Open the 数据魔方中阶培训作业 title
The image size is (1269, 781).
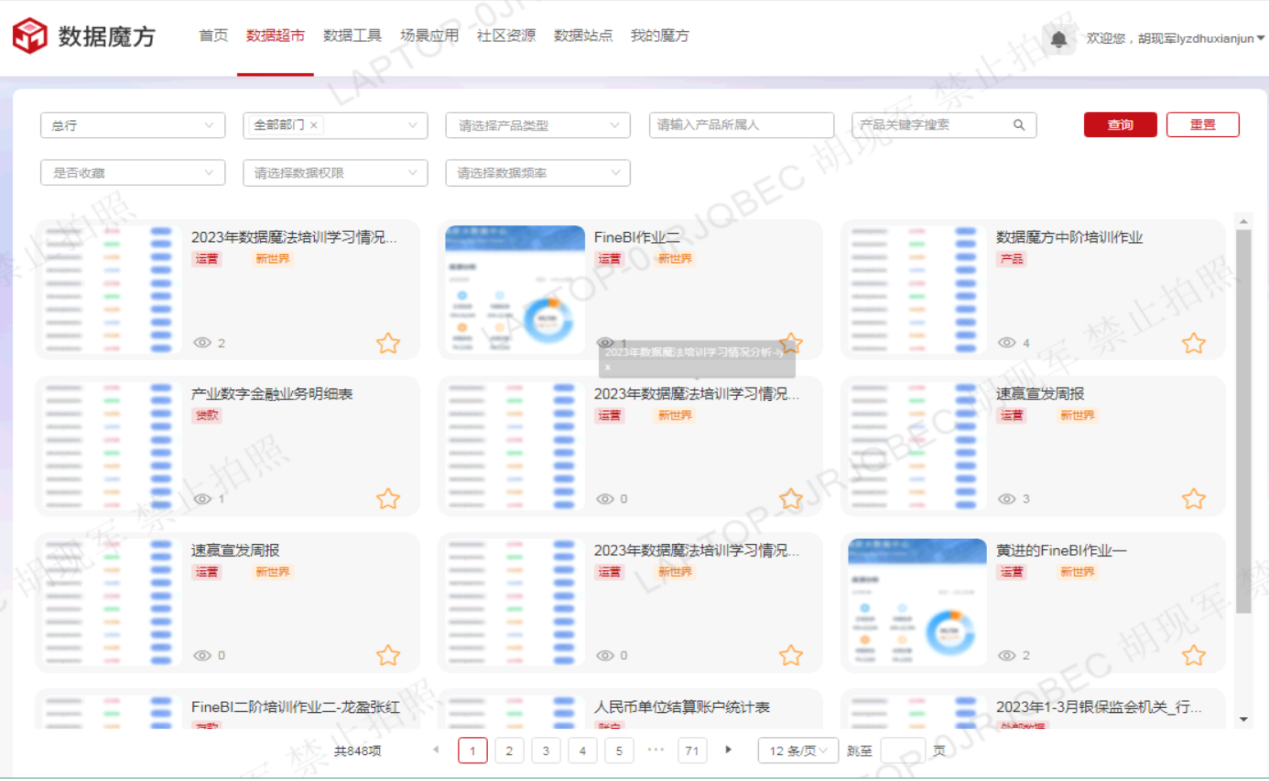tap(1069, 237)
